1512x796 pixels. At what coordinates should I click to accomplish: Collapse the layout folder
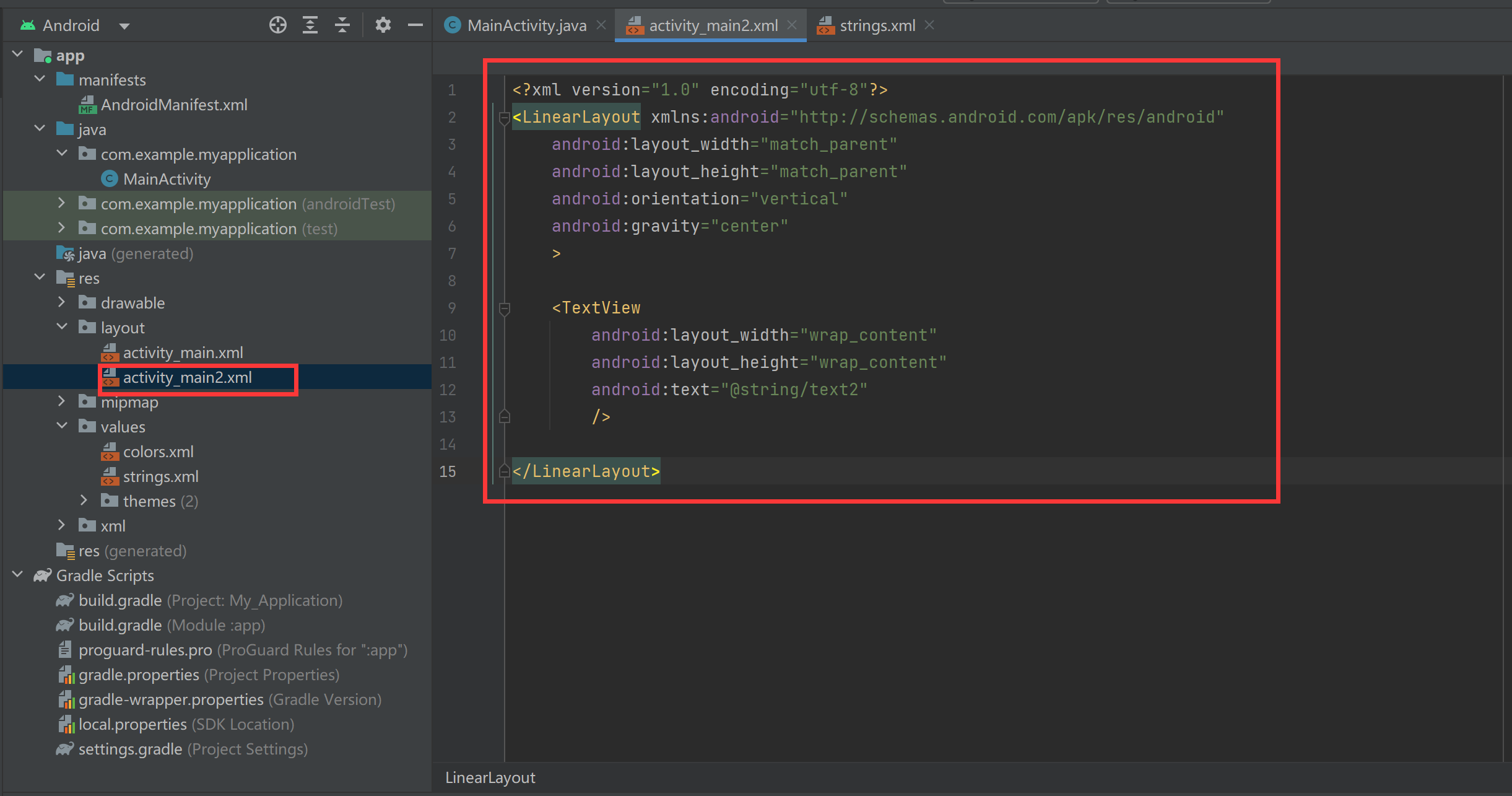[x=63, y=327]
